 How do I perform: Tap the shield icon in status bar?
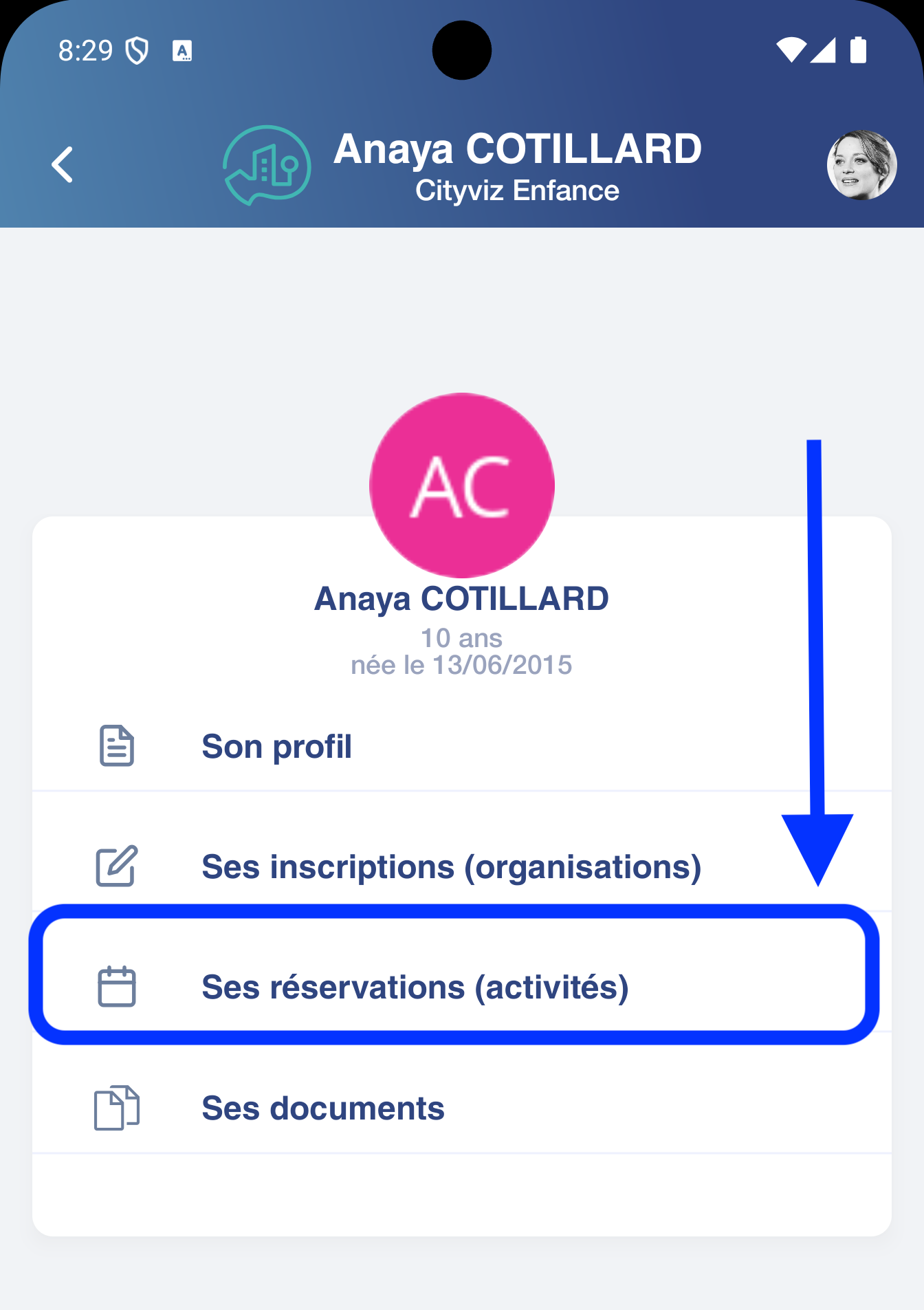click(137, 51)
